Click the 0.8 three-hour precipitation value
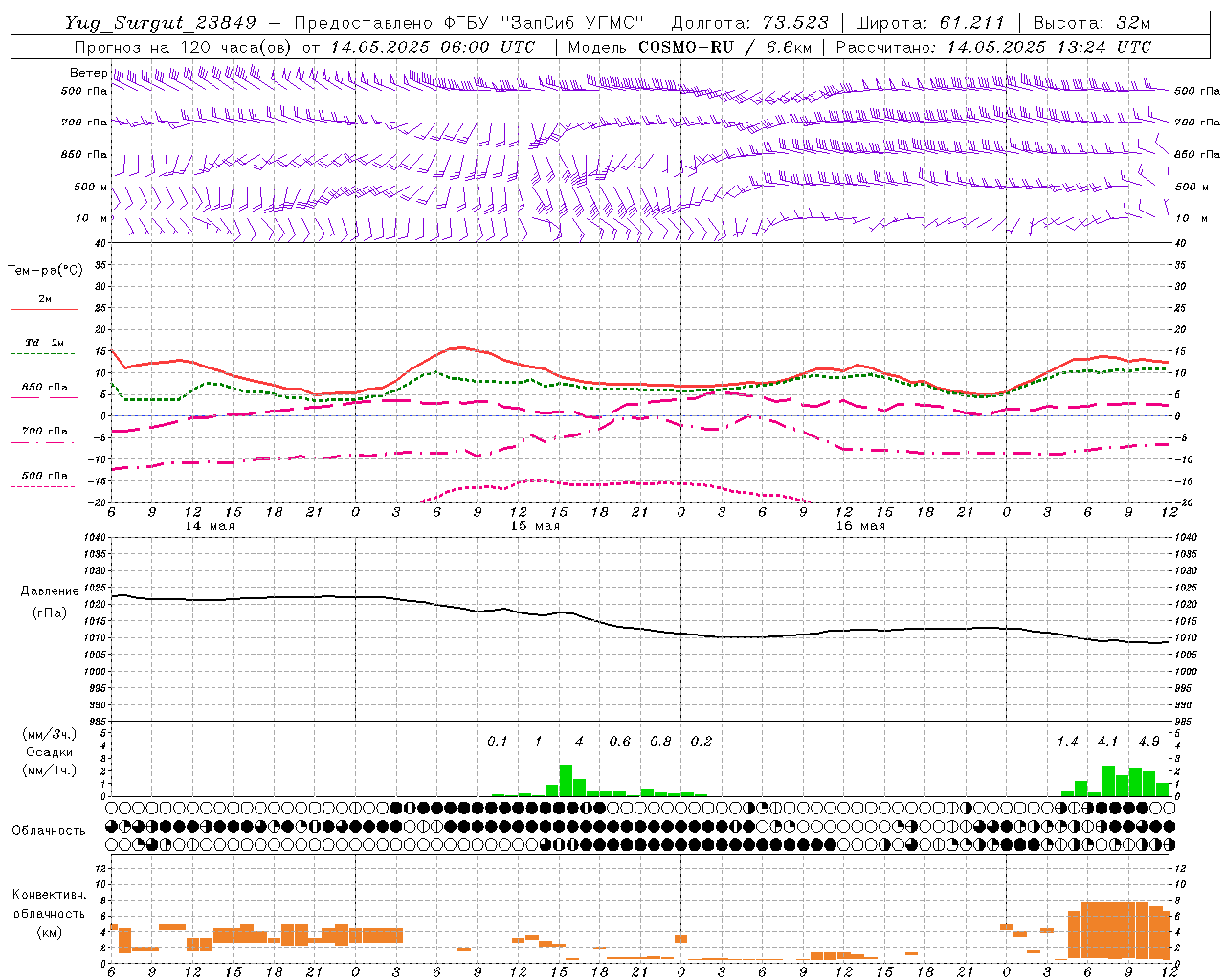The width and height of the screenshot is (1225, 980). pos(660,742)
